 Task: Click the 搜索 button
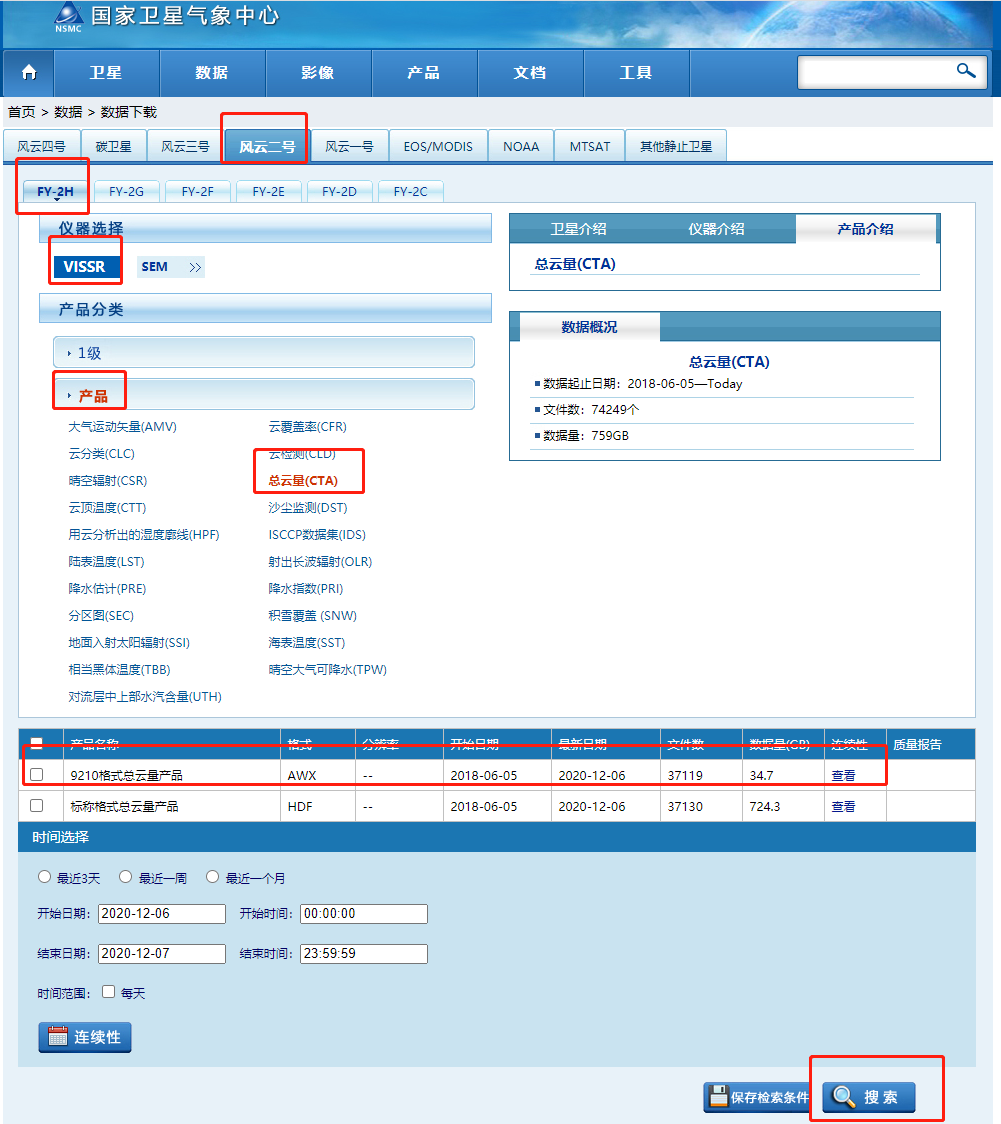(869, 1097)
